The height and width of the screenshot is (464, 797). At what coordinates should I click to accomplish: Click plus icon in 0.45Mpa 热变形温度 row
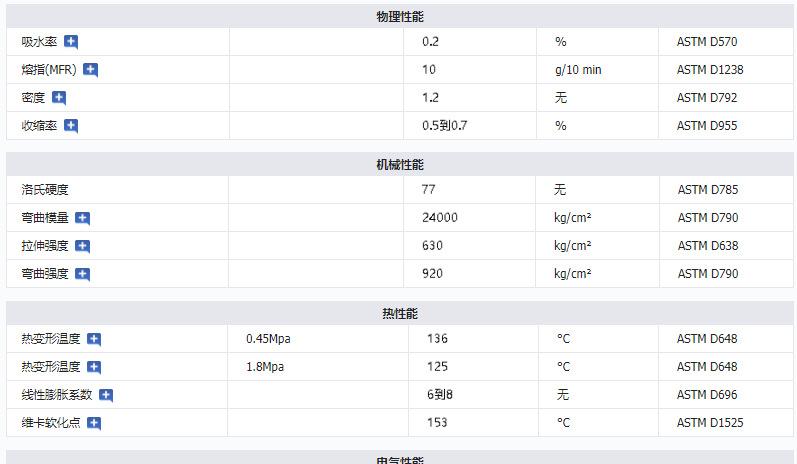(x=94, y=339)
